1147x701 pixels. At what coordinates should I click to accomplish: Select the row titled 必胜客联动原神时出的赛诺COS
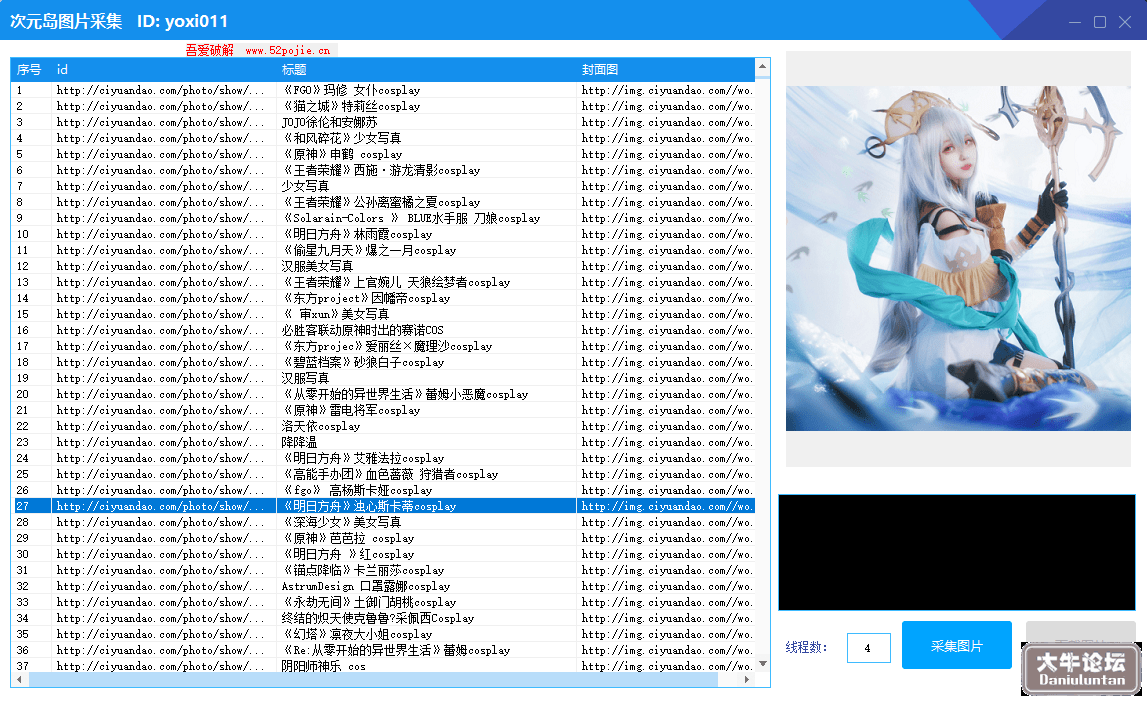point(383,330)
